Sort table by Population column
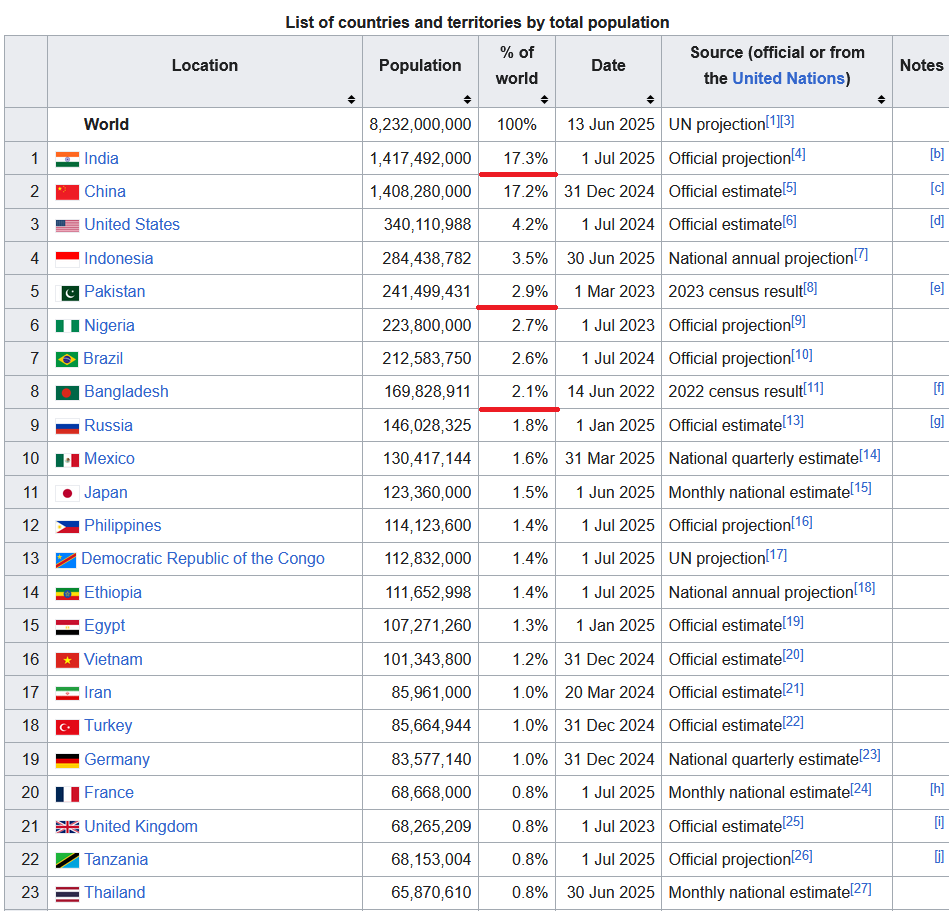 coord(468,99)
